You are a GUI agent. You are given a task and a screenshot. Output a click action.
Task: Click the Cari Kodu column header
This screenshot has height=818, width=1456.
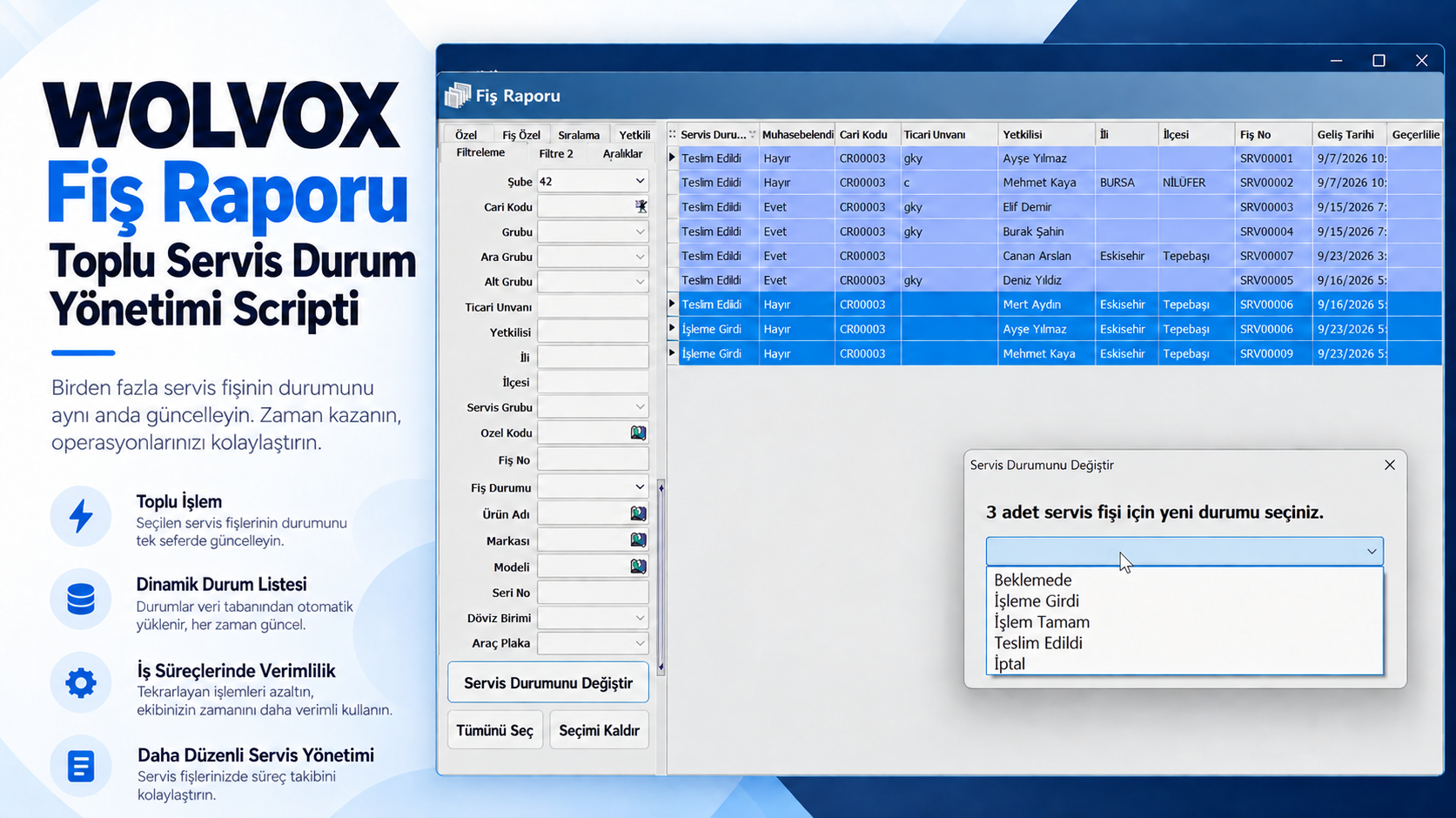tap(868, 134)
